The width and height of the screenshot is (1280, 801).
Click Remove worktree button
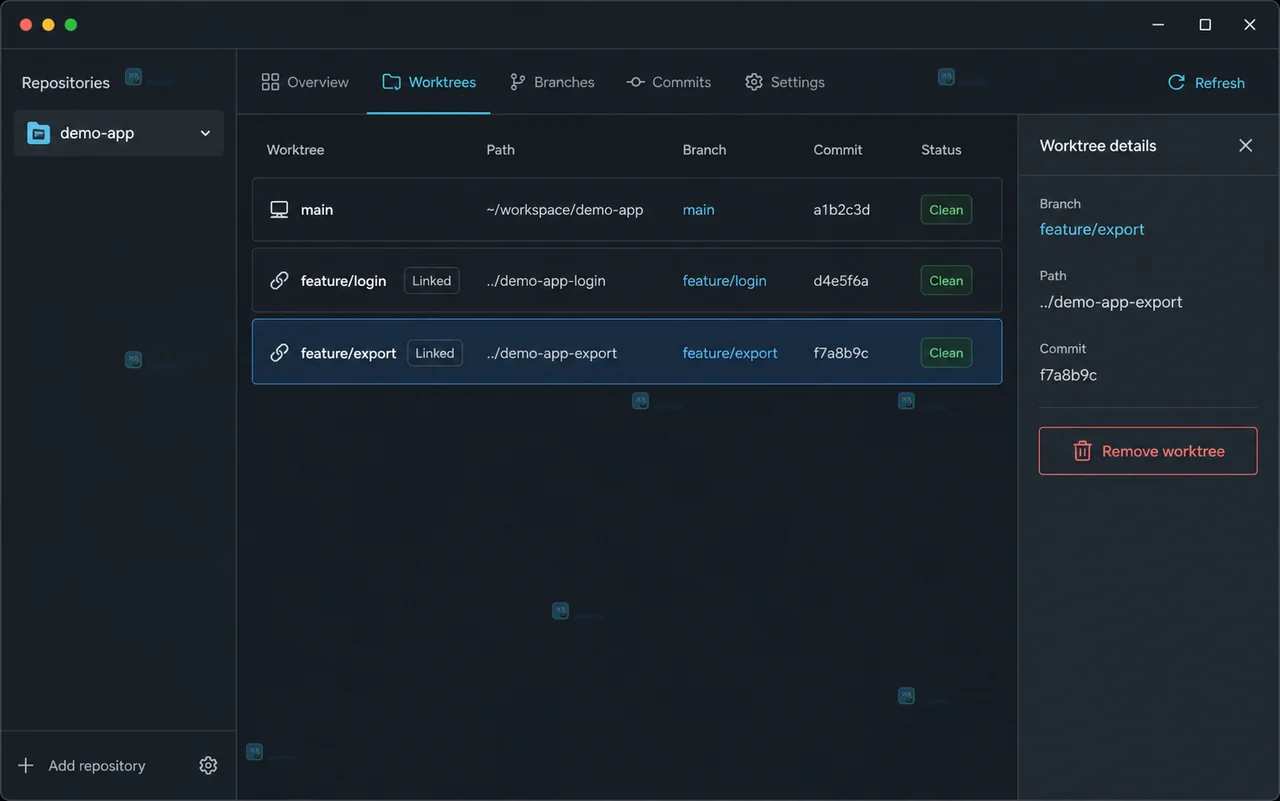tap(1148, 451)
